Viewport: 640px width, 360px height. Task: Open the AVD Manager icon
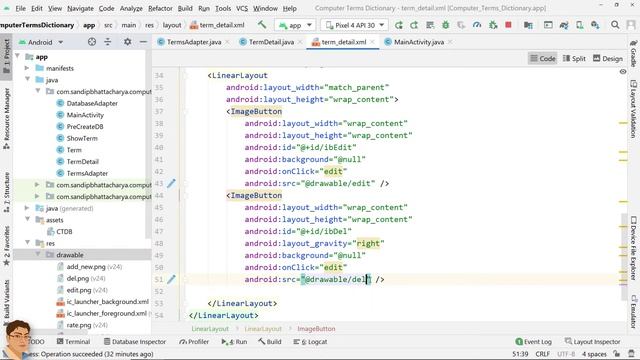[580, 25]
